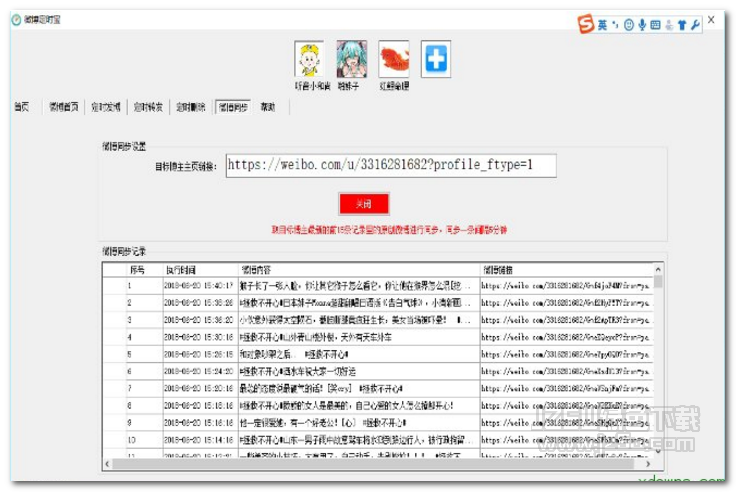The width and height of the screenshot is (736, 492).
Task: Select record row 3 at 15:36:20
Action: pyautogui.click(x=378, y=320)
